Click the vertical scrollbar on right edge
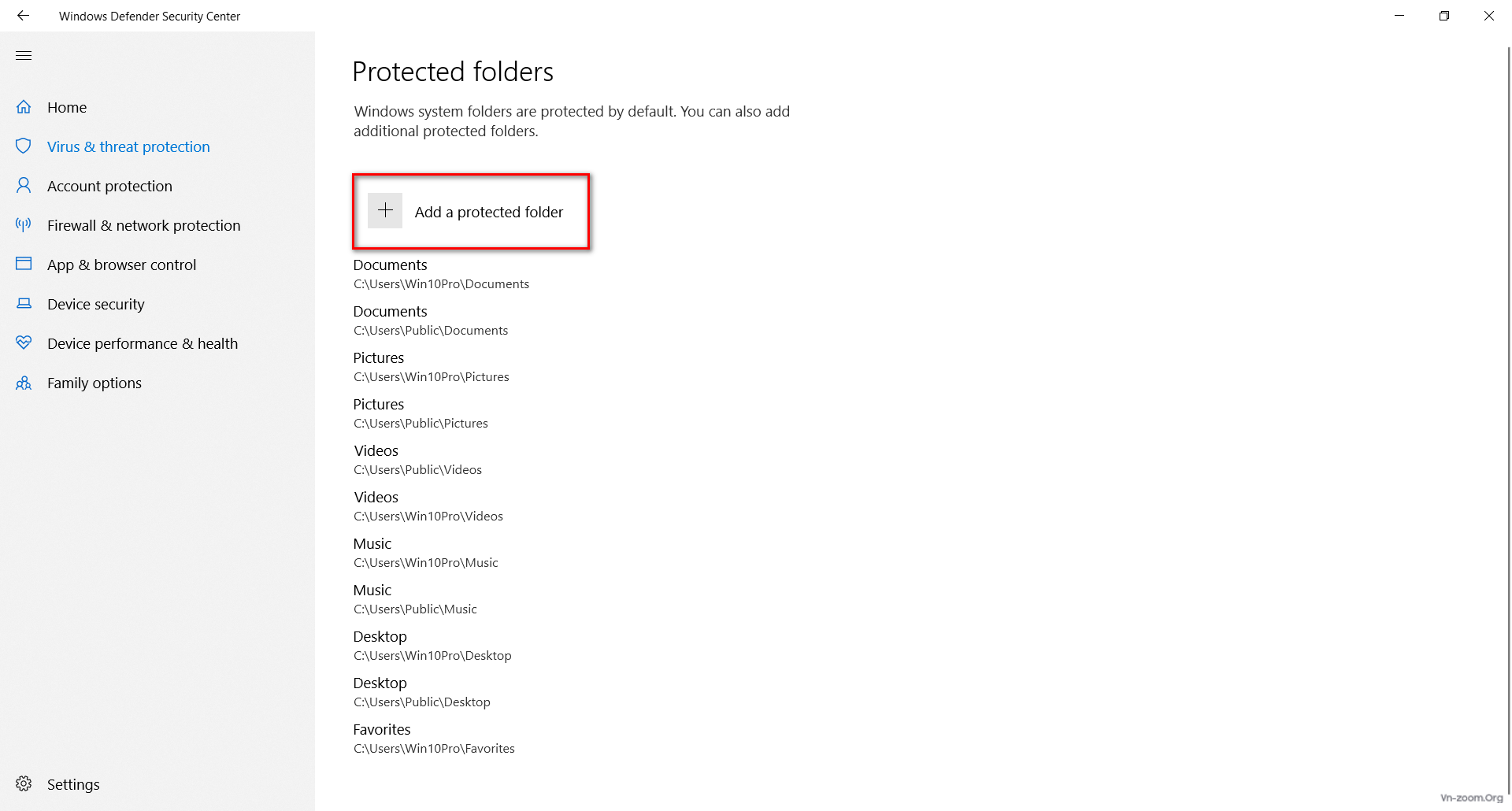Image resolution: width=1512 pixels, height=811 pixels. [x=1507, y=394]
